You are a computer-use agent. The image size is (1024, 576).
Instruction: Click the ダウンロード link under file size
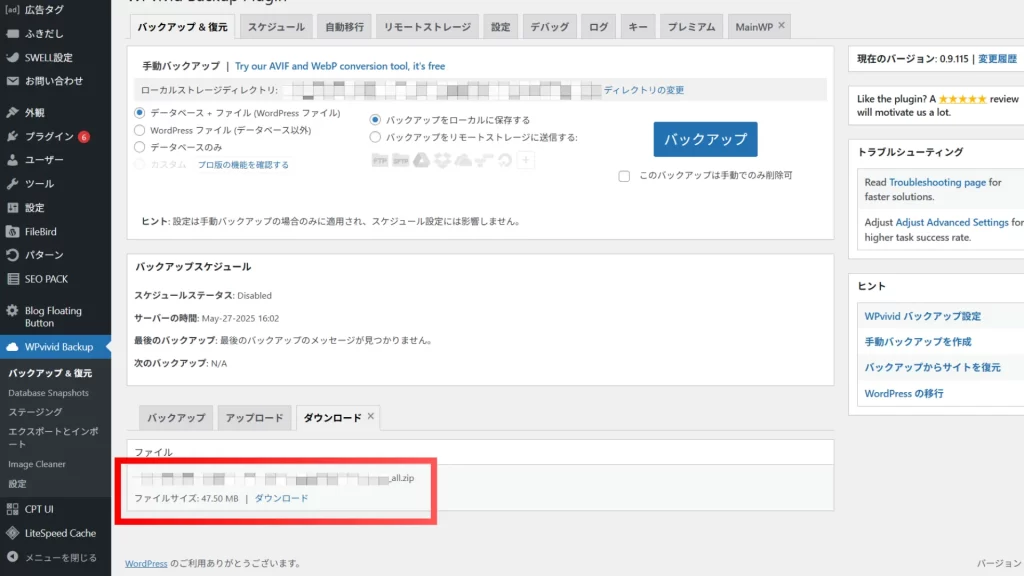point(281,498)
